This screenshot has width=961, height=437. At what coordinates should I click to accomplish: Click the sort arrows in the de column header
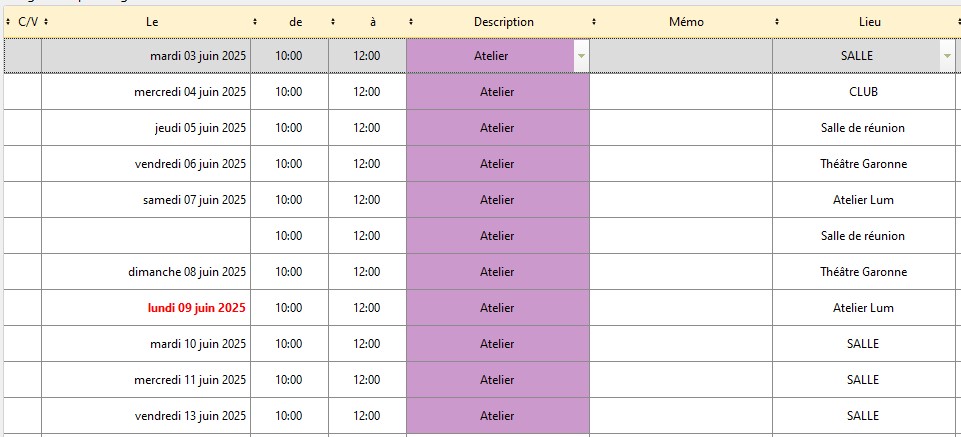333,21
